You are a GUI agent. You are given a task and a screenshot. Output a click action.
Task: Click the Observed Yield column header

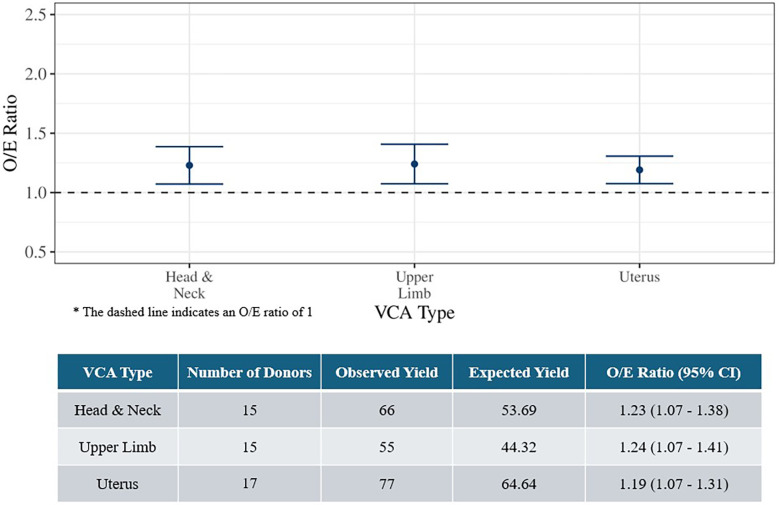387,372
